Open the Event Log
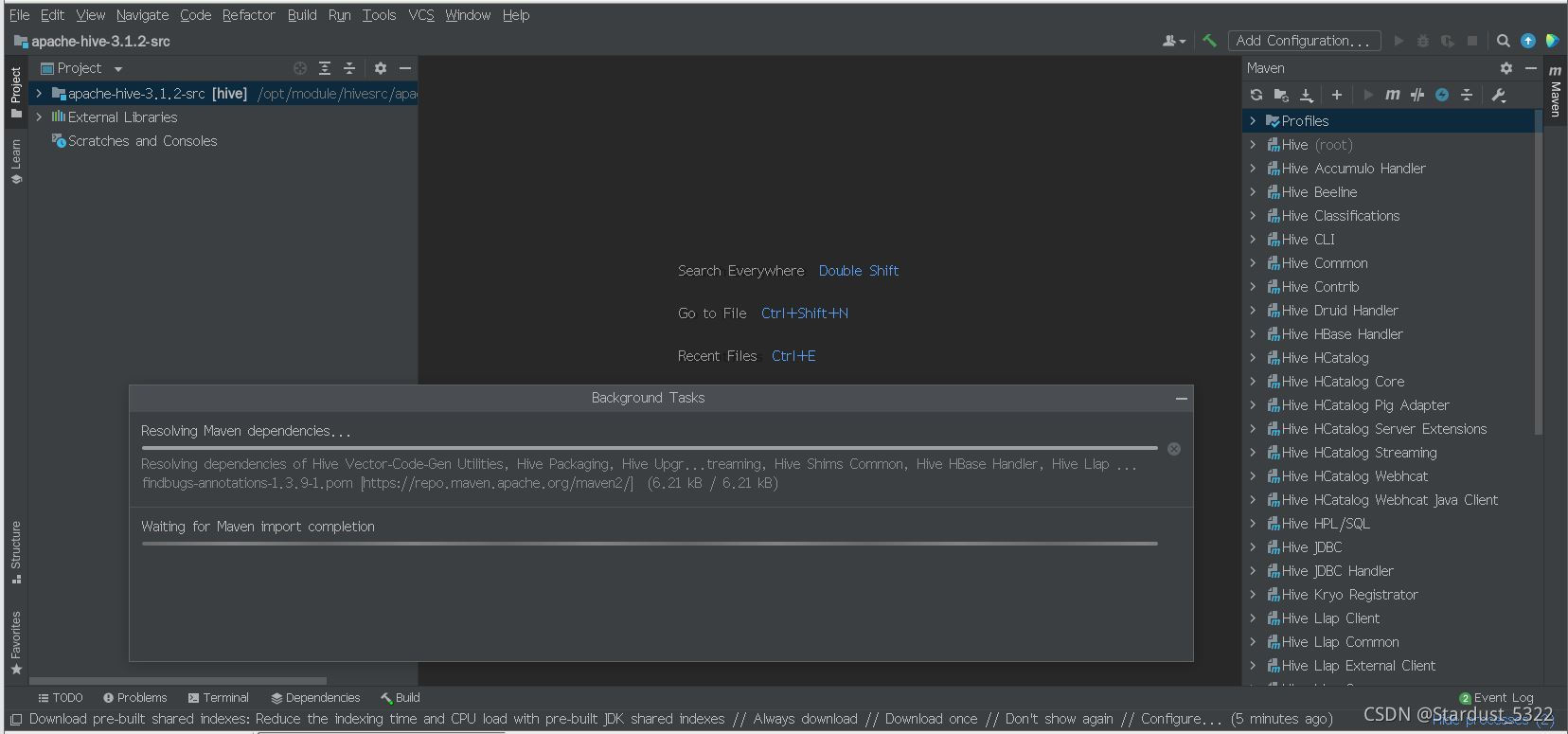 [x=1496, y=698]
